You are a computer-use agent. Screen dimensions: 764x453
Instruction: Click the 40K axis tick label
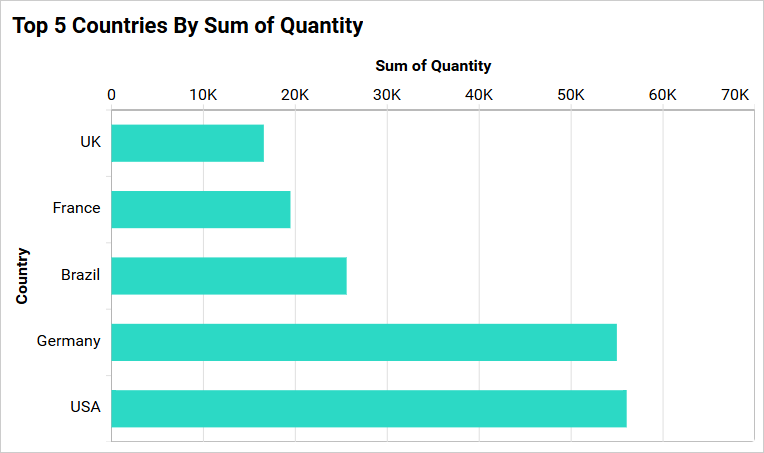click(x=479, y=94)
